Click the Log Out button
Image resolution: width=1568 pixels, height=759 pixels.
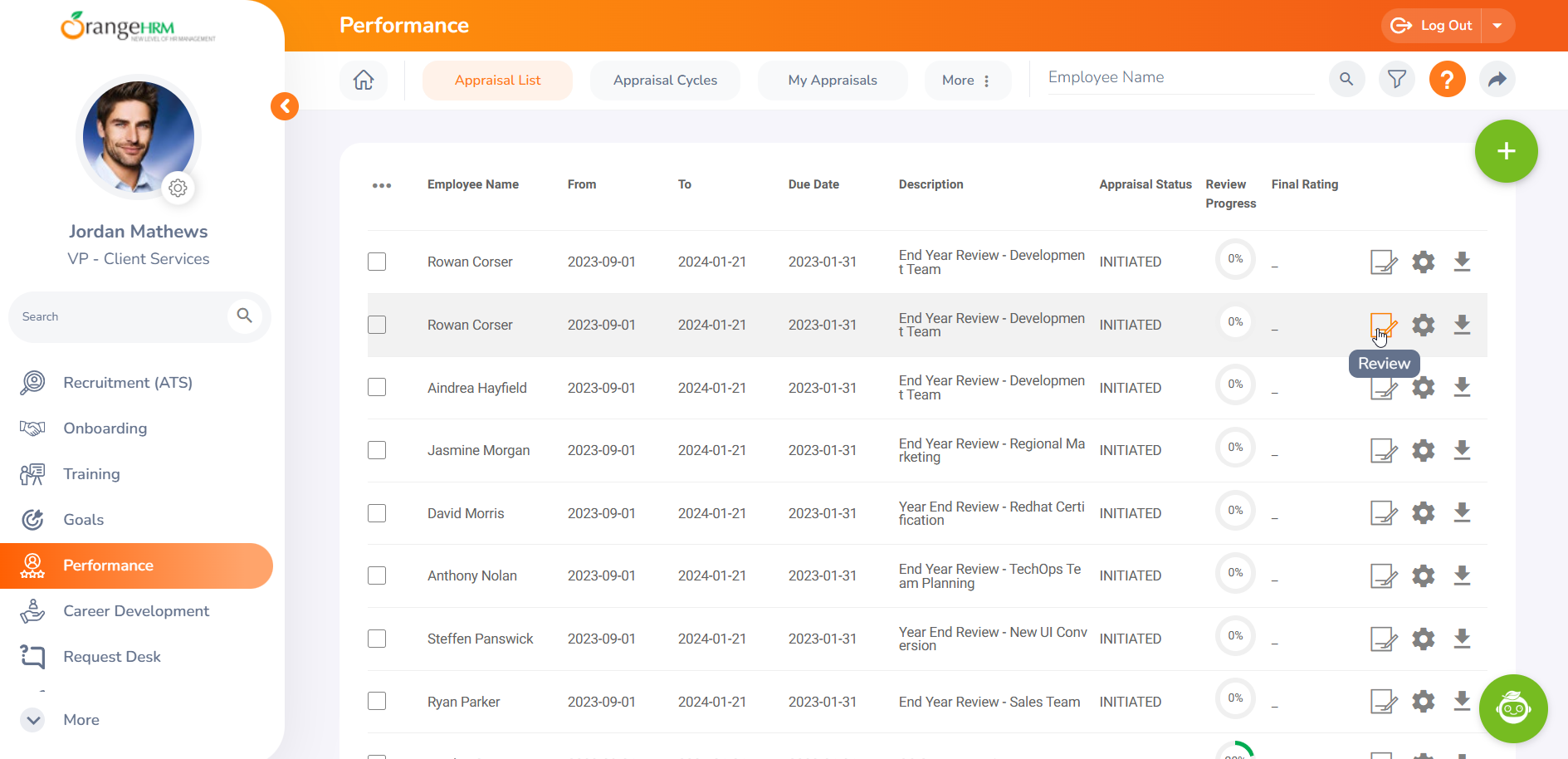click(x=1432, y=26)
